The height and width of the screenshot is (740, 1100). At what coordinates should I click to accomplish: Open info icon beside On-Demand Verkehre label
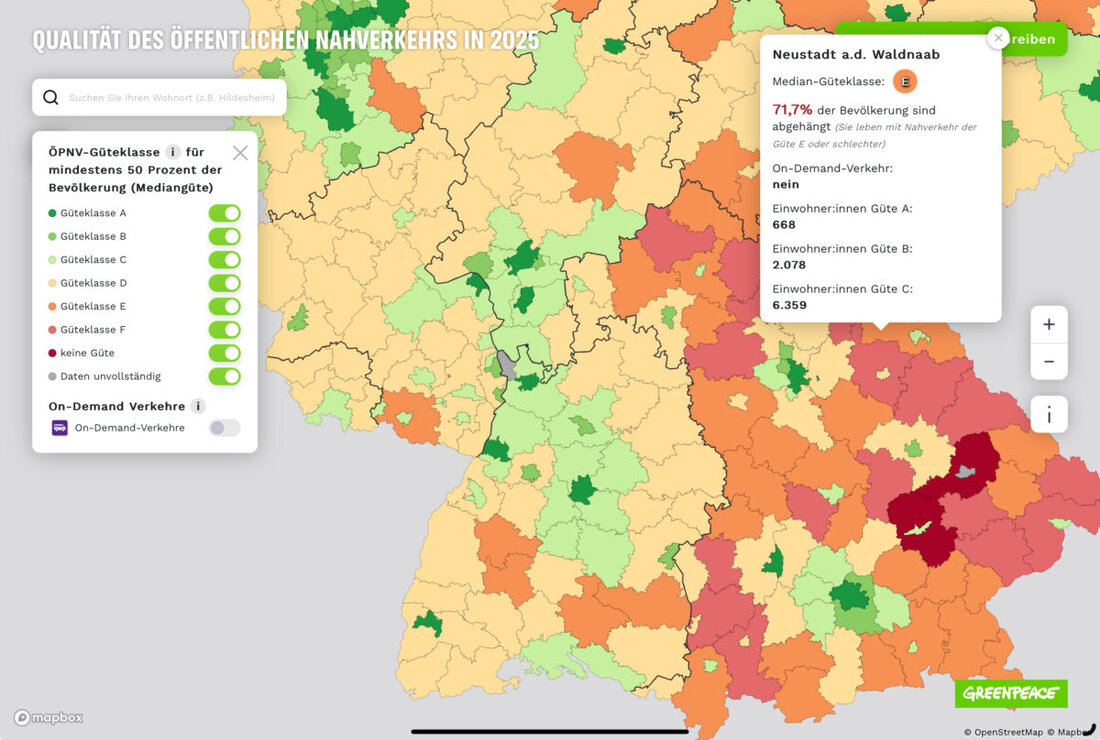[x=198, y=406]
